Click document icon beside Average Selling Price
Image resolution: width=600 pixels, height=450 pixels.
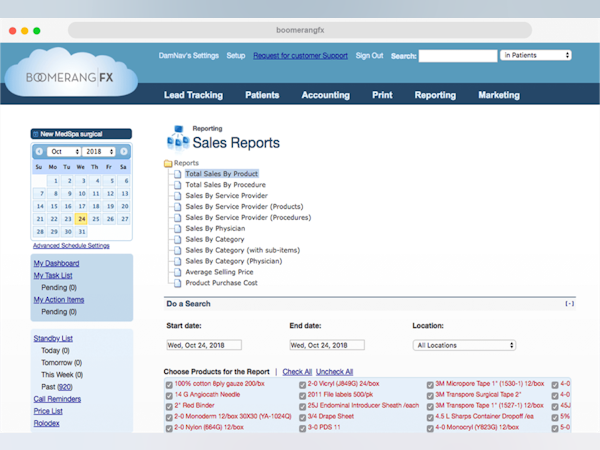tap(178, 272)
